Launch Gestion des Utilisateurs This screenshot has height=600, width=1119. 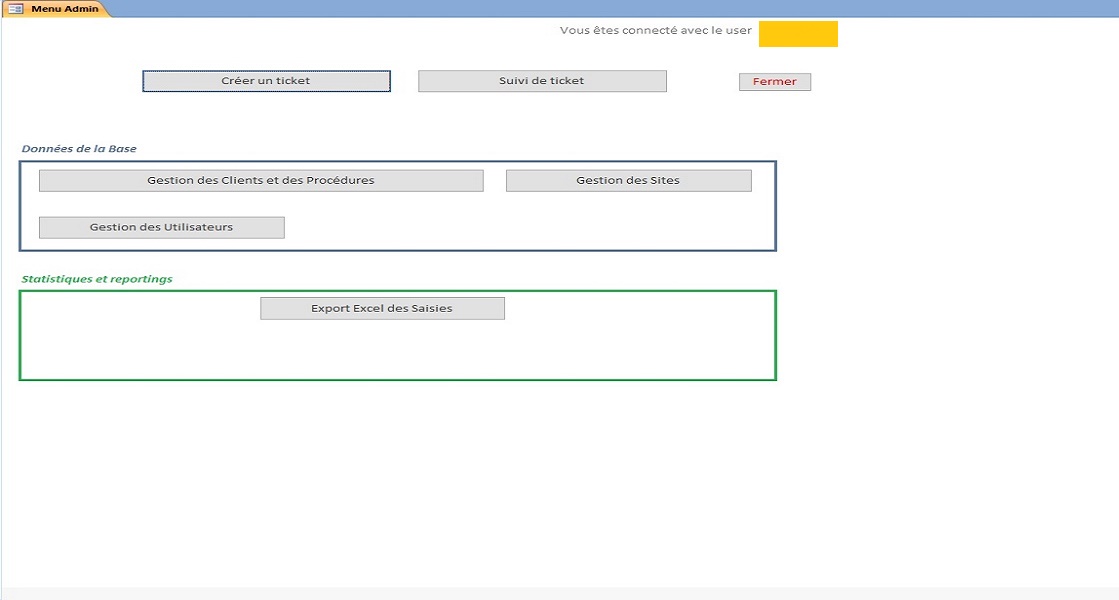[161, 228]
